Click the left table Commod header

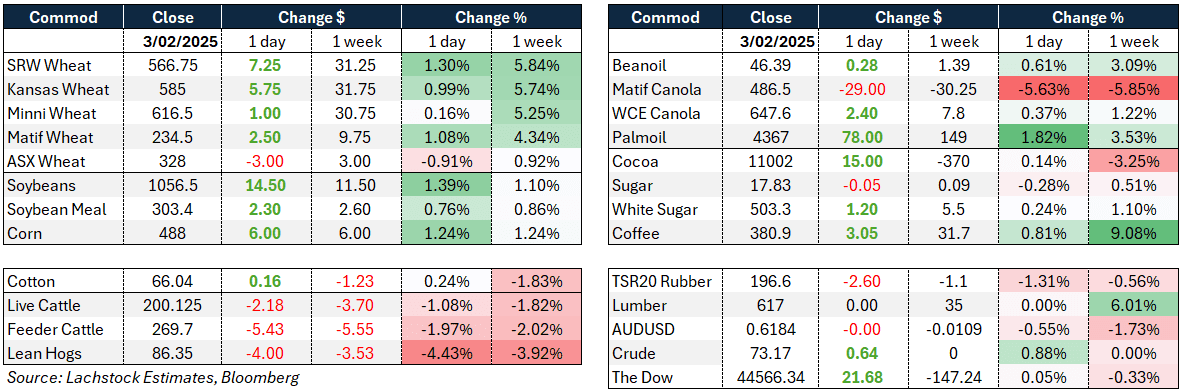pyautogui.click(x=65, y=17)
